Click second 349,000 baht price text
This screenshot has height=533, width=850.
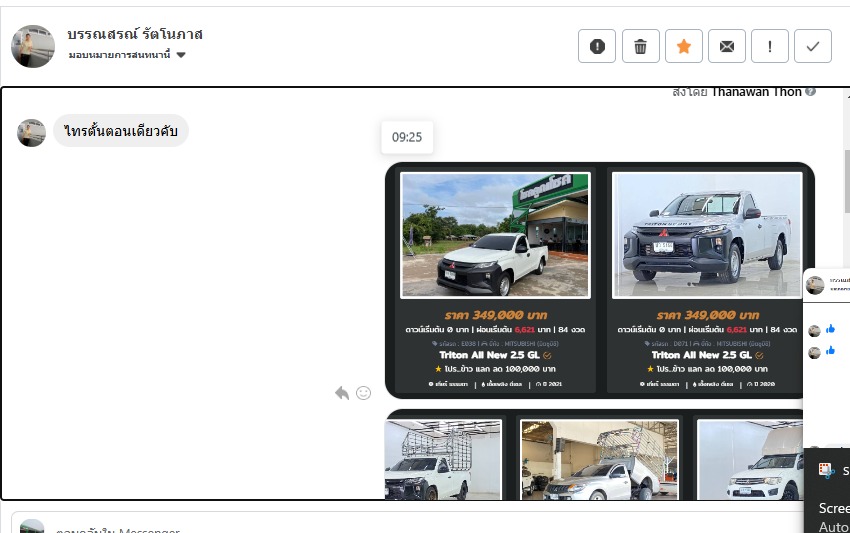click(707, 315)
